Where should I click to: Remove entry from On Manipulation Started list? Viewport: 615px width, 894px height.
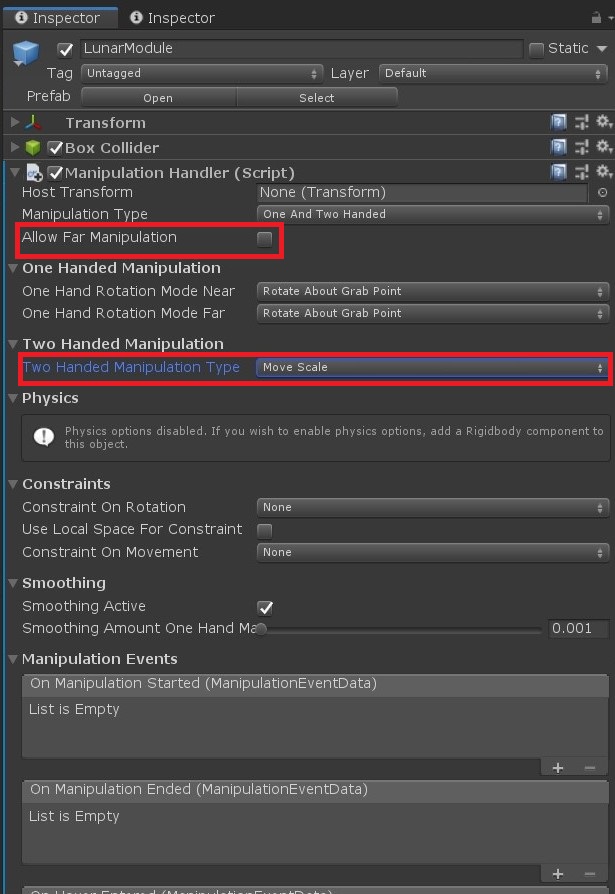coord(590,768)
